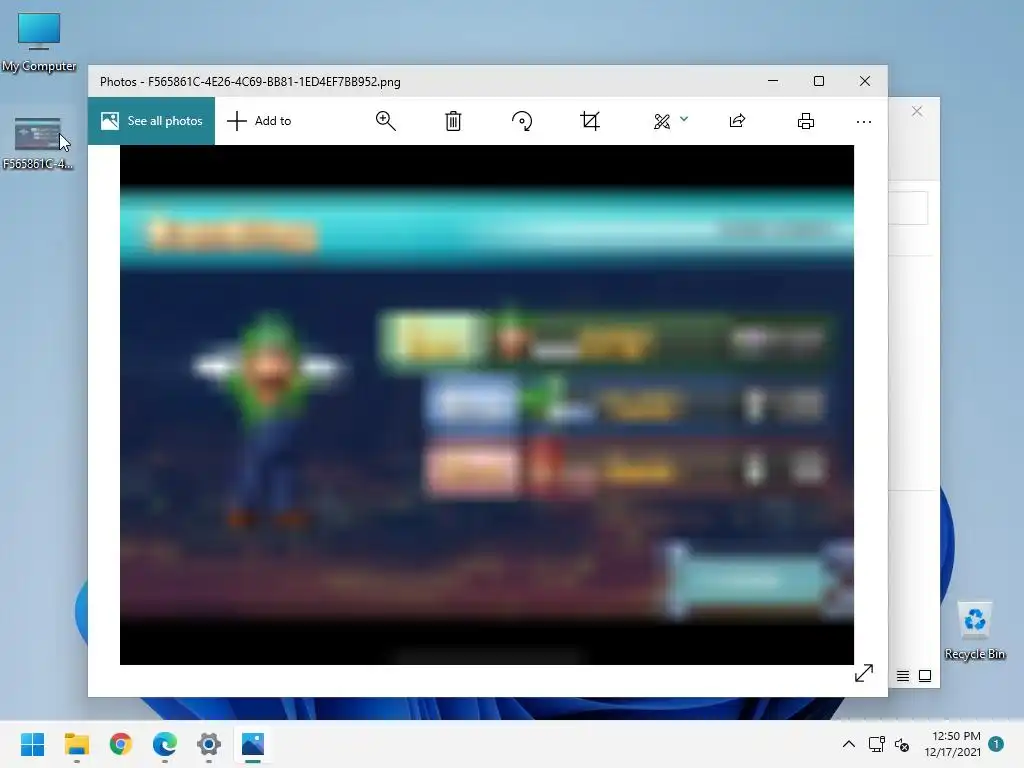Click network status tray icon
Screen dimensions: 1024x768
876,744
